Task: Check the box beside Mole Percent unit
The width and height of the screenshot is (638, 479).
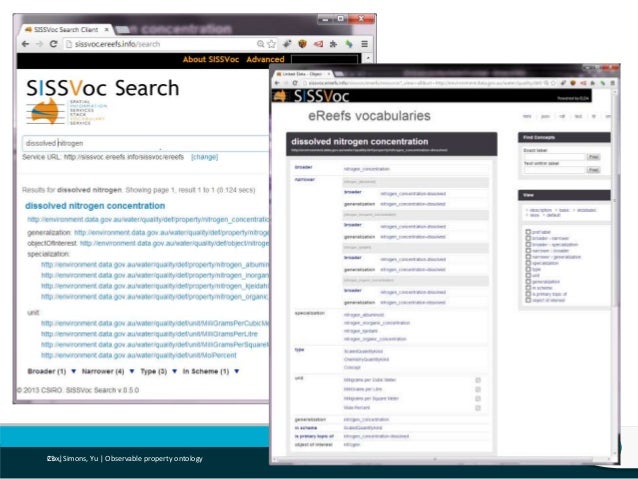Action: 478,408
